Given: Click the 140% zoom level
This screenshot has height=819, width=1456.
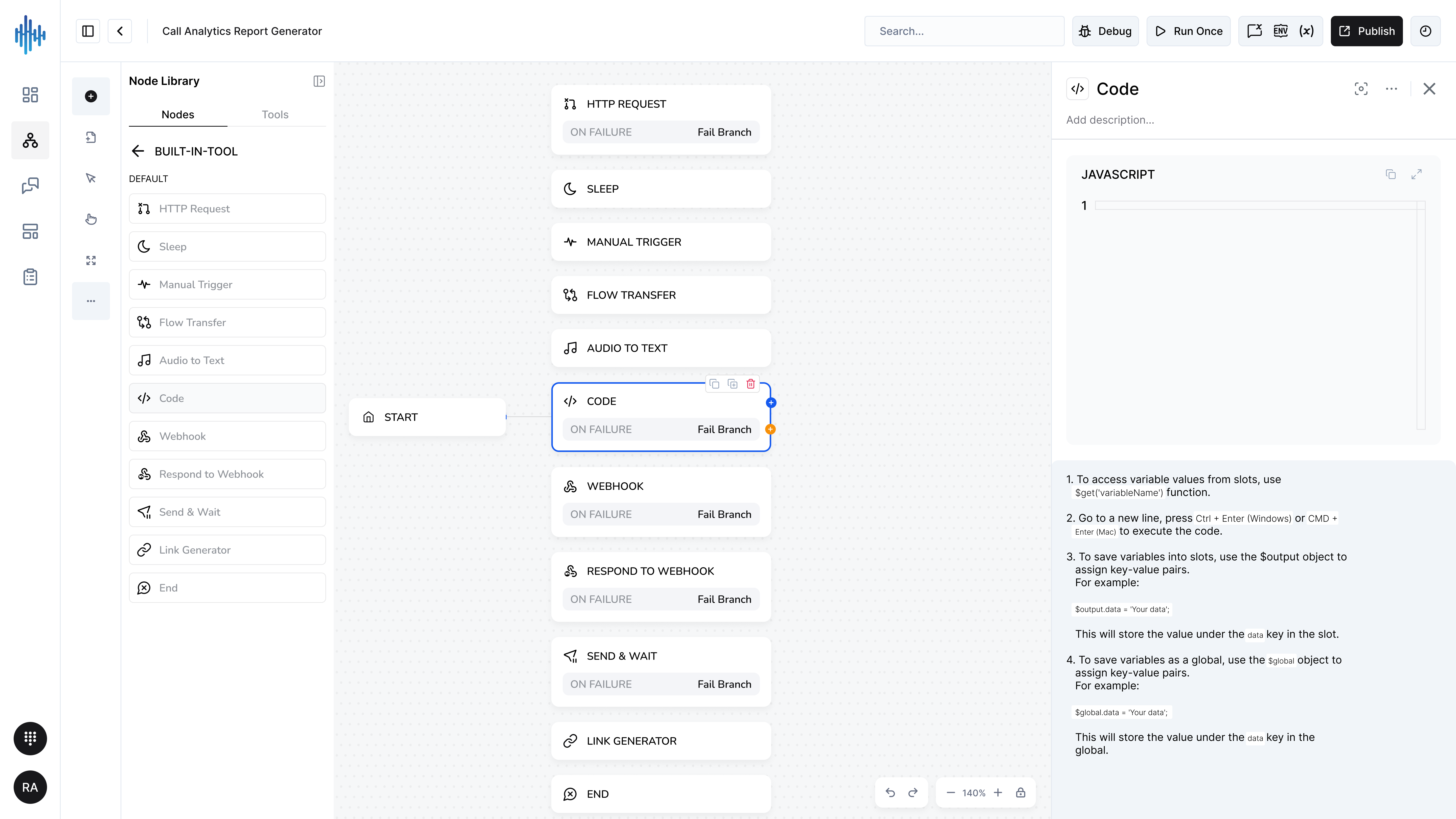Looking at the screenshot, I should coord(974,793).
